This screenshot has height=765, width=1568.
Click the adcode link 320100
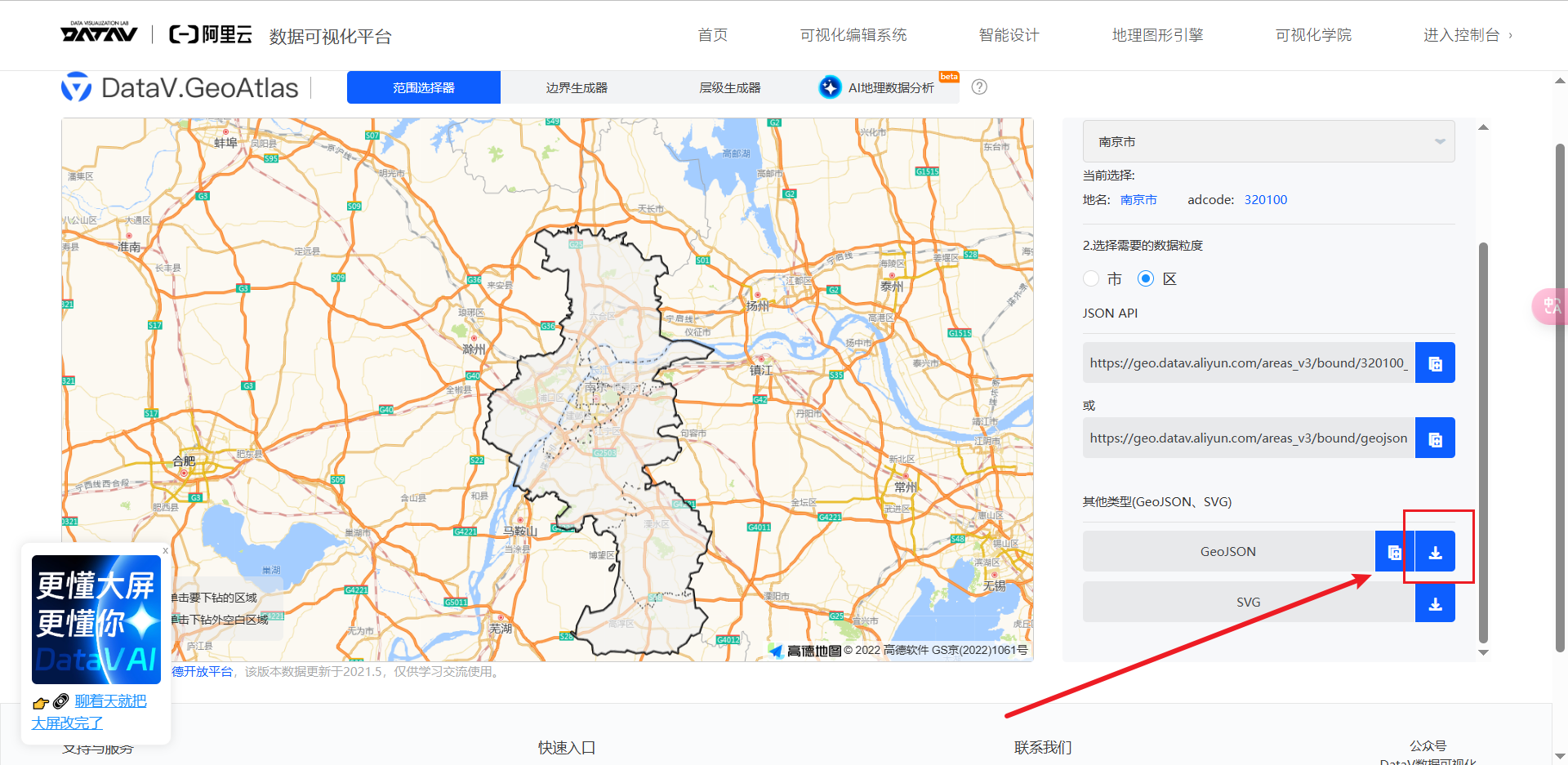1265,199
